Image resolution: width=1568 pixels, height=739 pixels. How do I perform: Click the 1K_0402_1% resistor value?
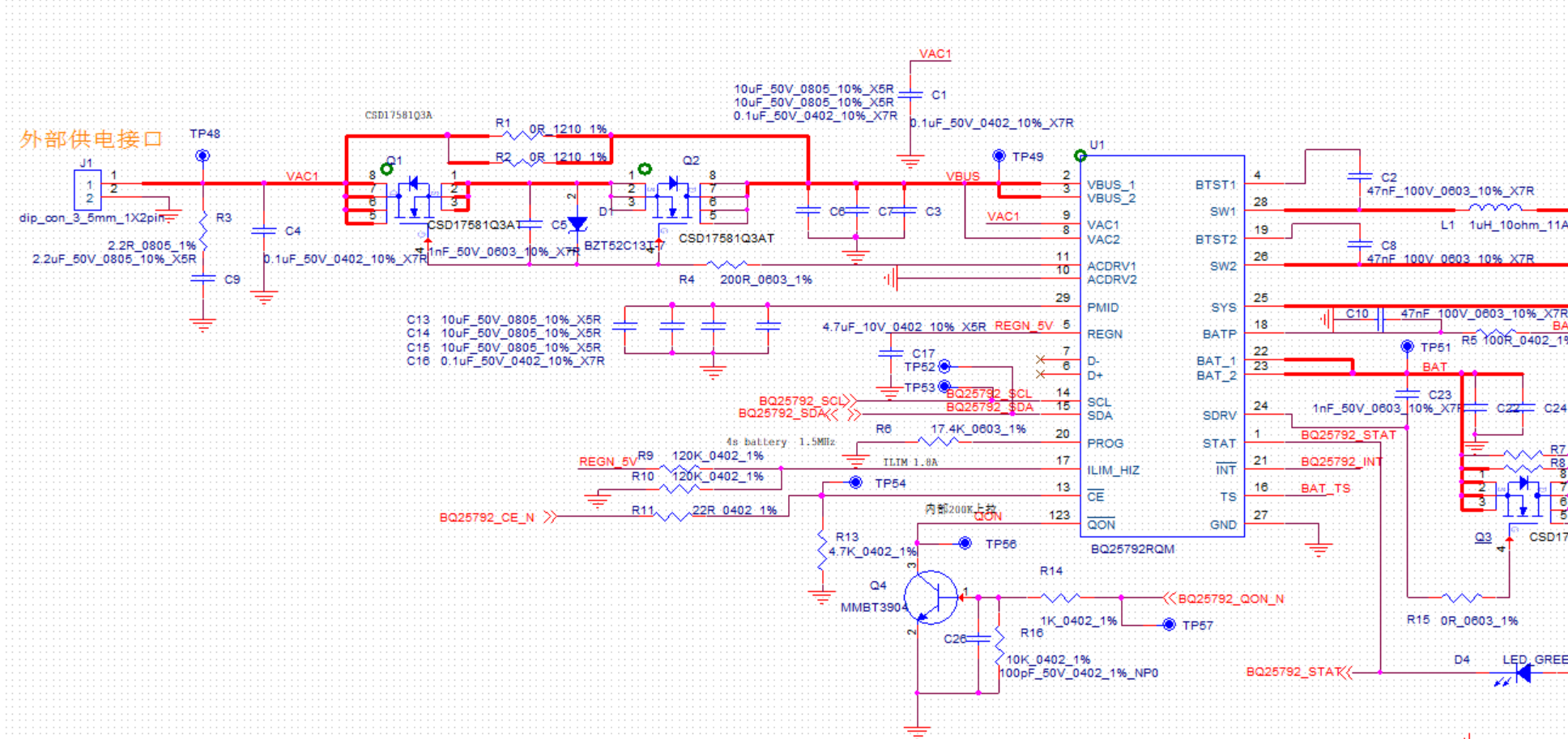click(x=1079, y=621)
